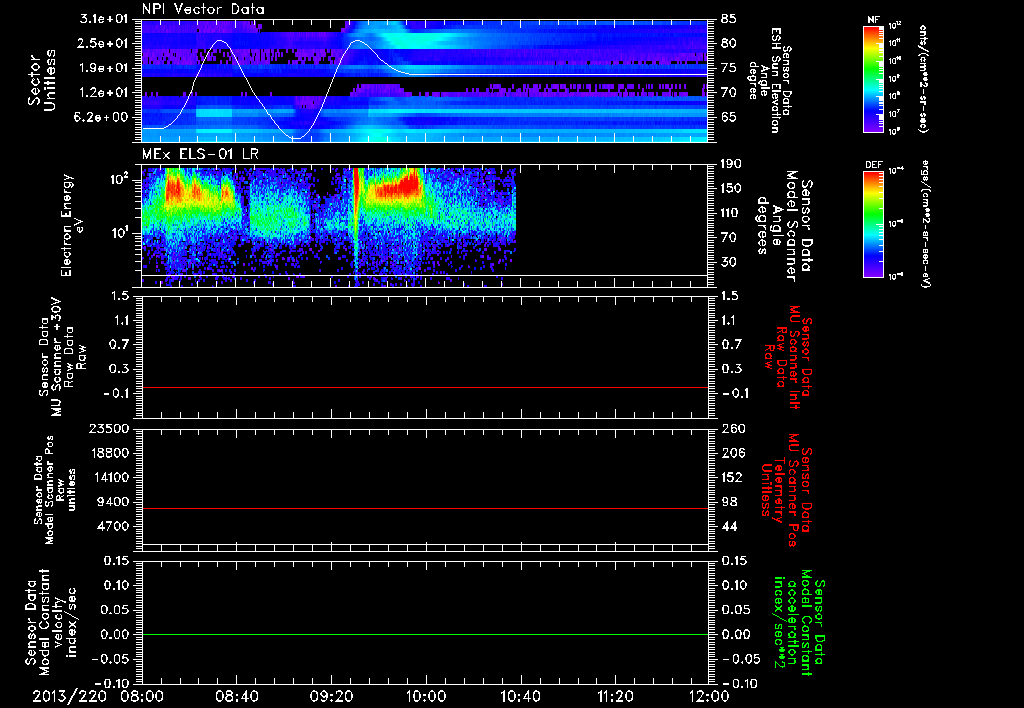Viewport: 1024px width, 708px height.
Task: Click the 11:20 time axis label
Action: [x=615, y=696]
